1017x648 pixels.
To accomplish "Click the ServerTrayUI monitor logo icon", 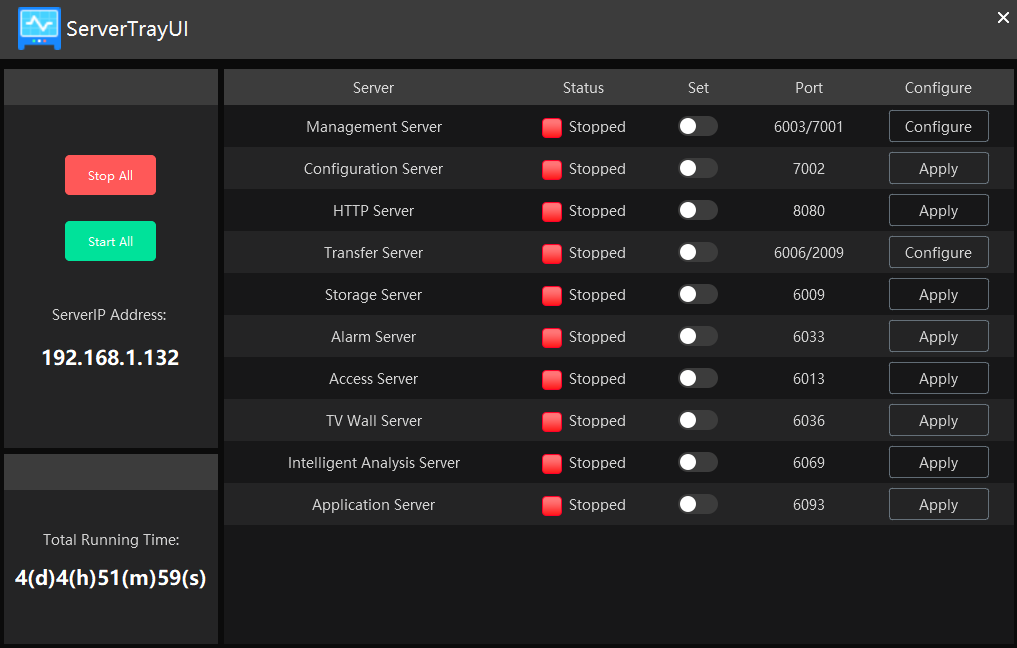I will pyautogui.click(x=39, y=28).
